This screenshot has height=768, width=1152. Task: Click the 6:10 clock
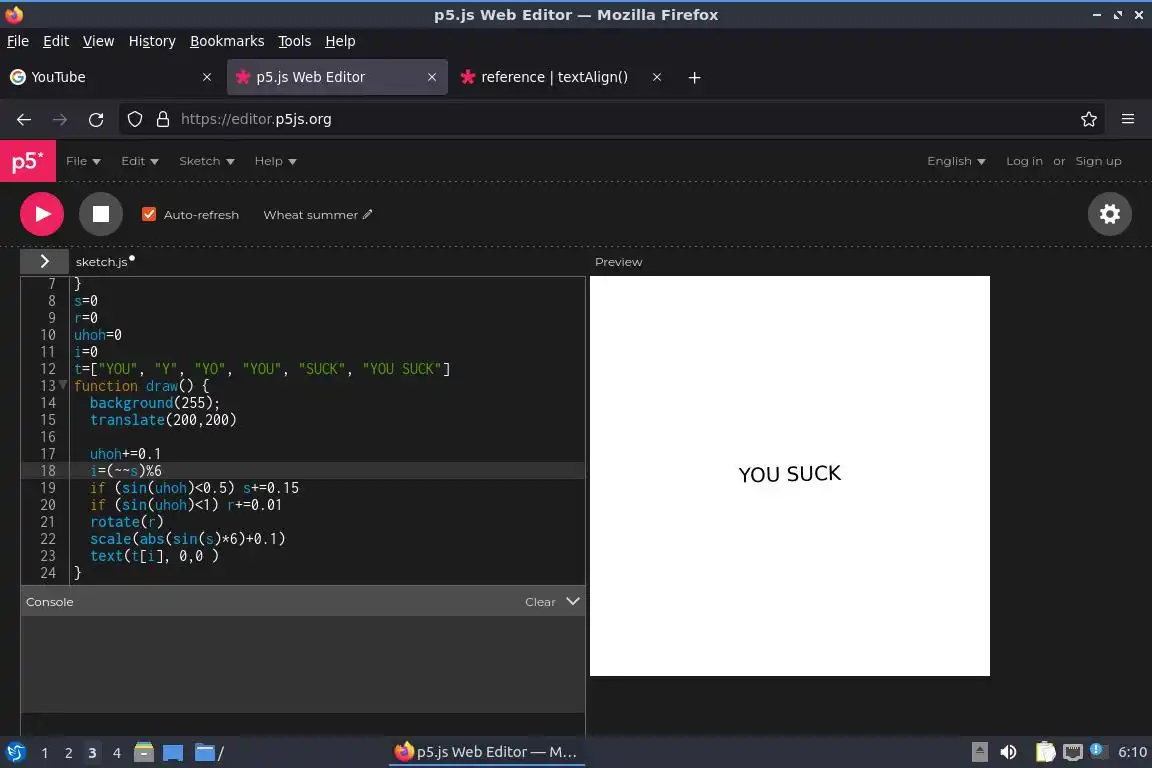[x=1132, y=752]
